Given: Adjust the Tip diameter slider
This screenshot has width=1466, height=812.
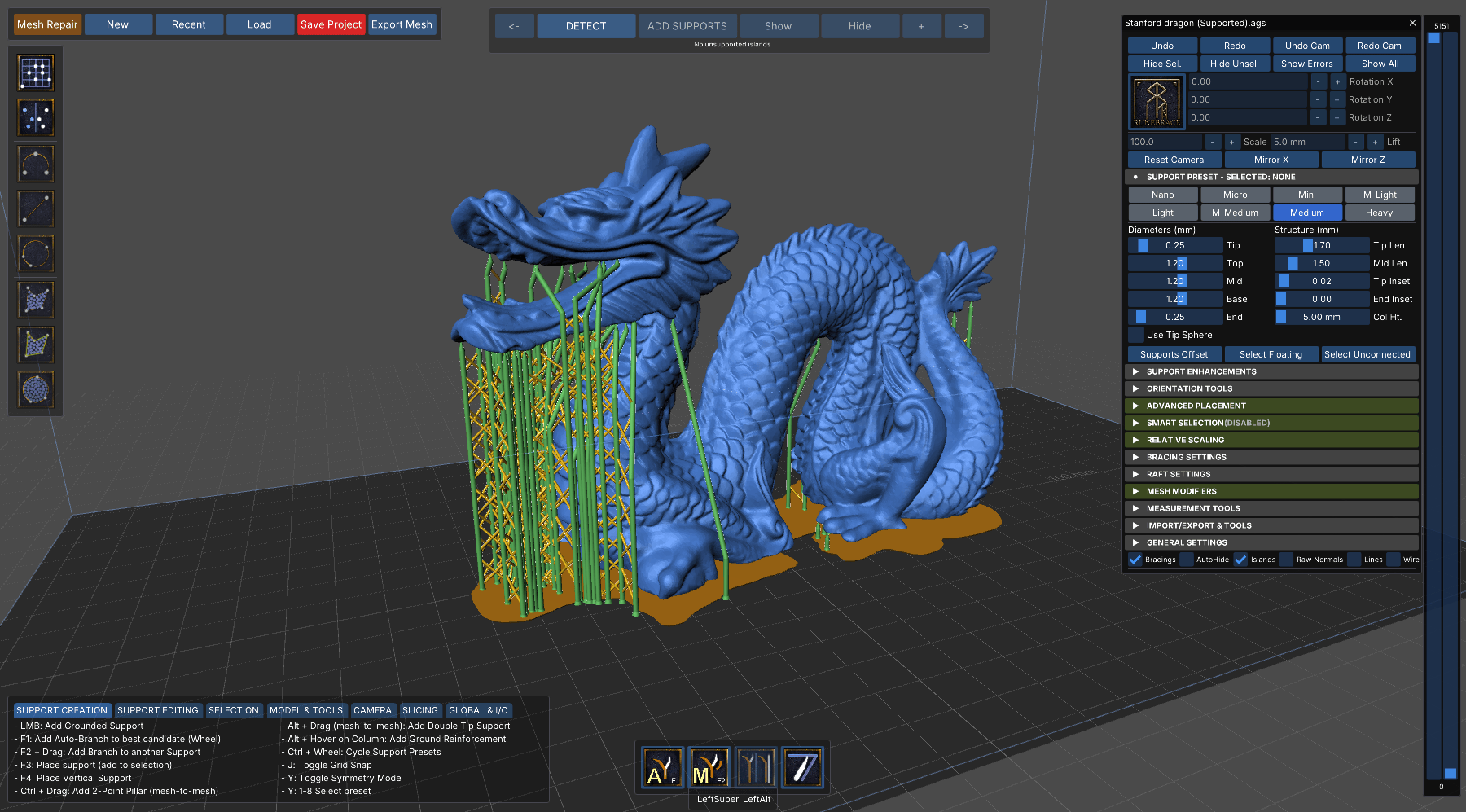Looking at the screenshot, I should (x=1174, y=245).
